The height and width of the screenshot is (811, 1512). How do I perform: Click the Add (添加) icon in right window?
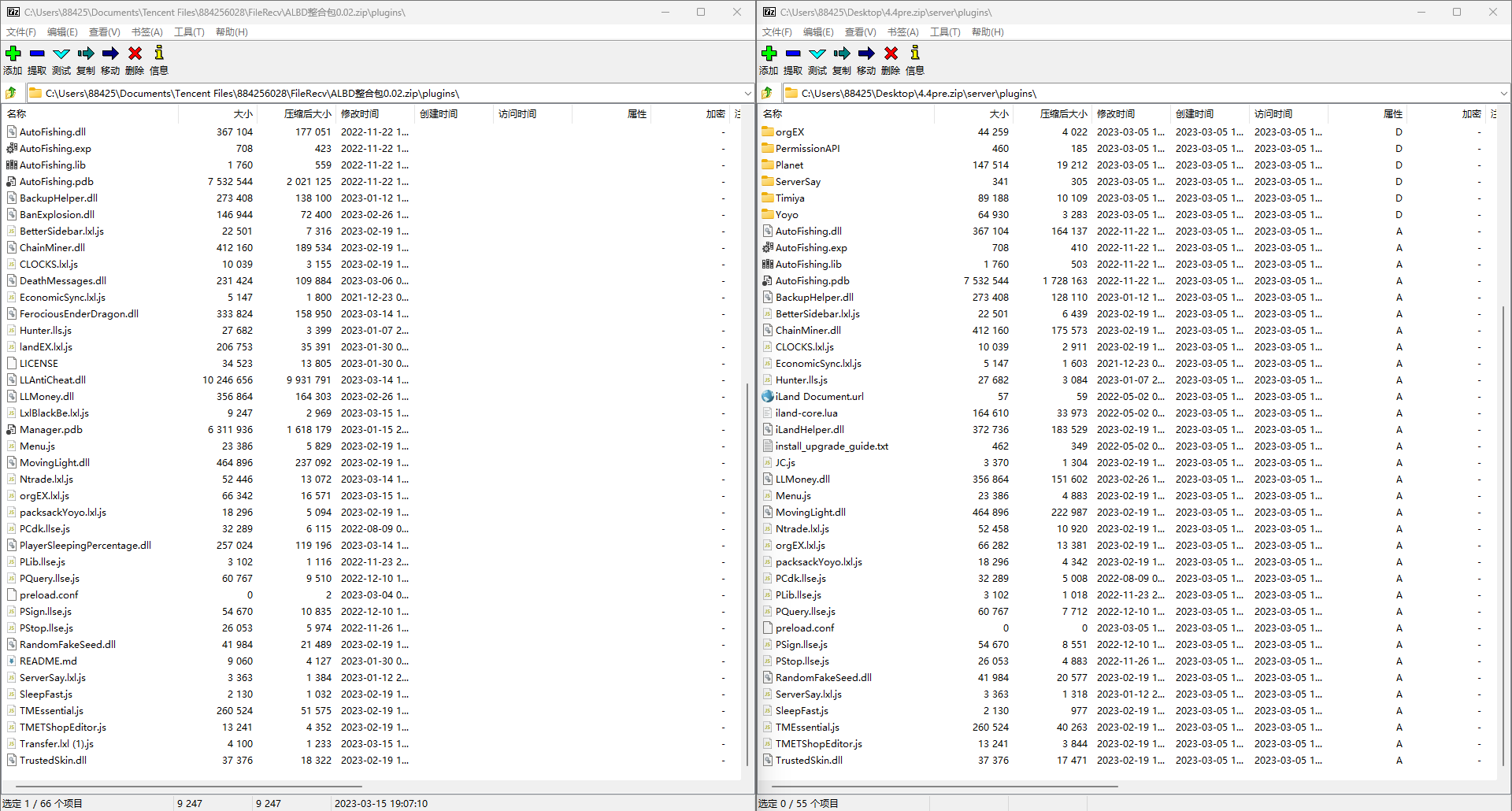click(769, 54)
